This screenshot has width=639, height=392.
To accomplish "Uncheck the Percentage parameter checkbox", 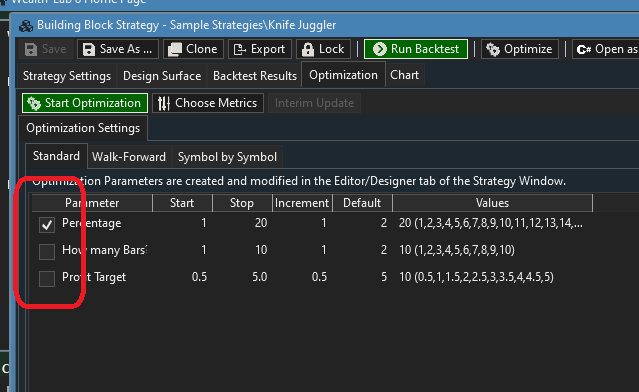I will point(47,225).
